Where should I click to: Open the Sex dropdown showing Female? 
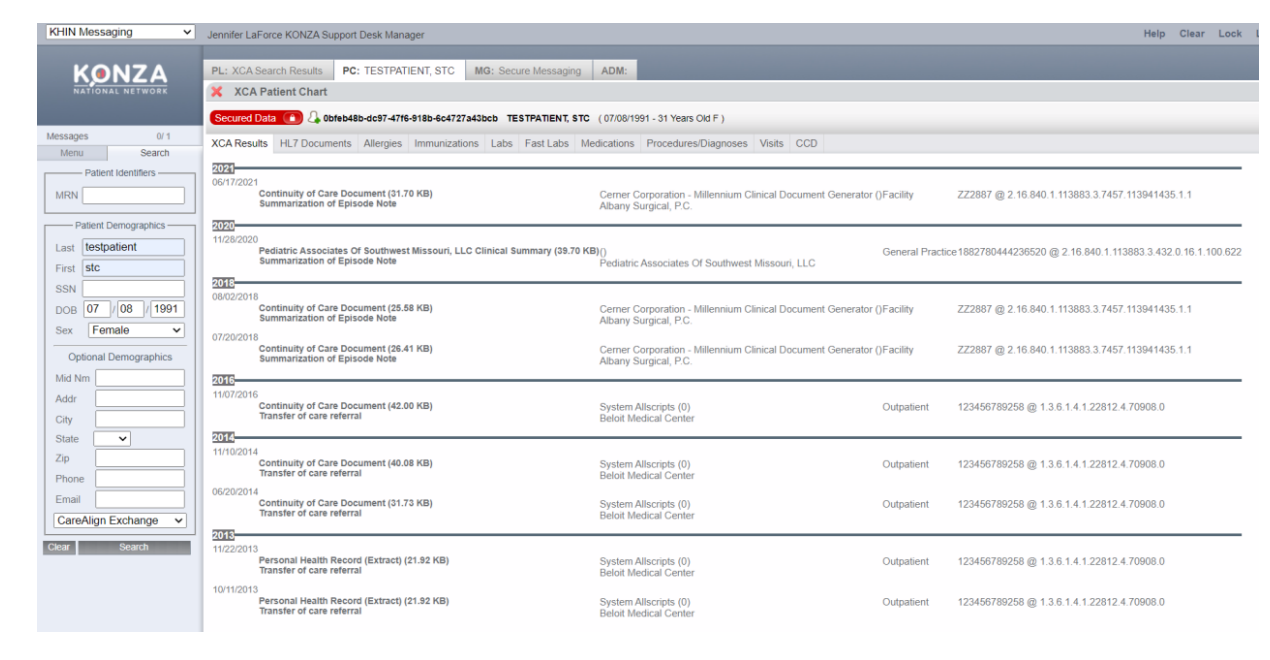point(136,330)
